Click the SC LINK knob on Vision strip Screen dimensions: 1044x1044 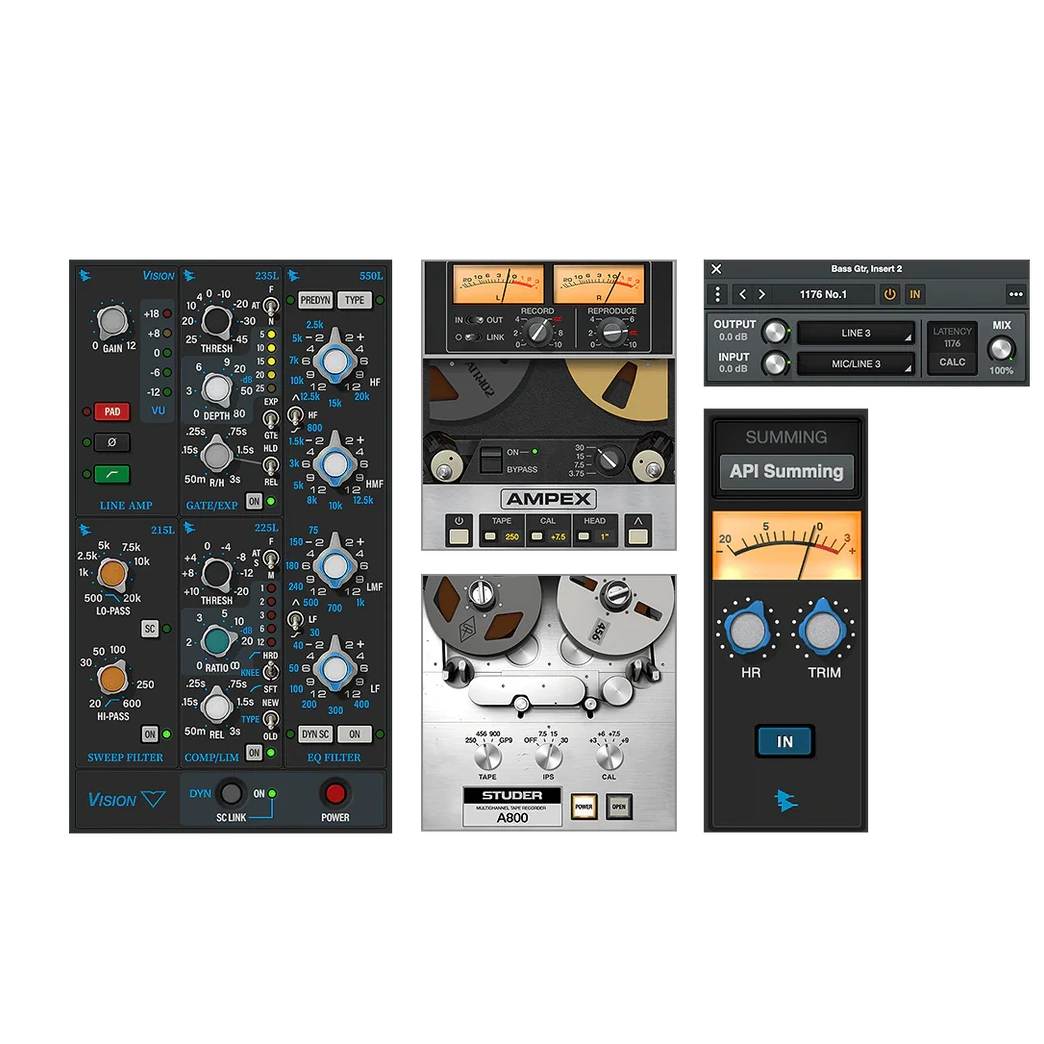(230, 793)
